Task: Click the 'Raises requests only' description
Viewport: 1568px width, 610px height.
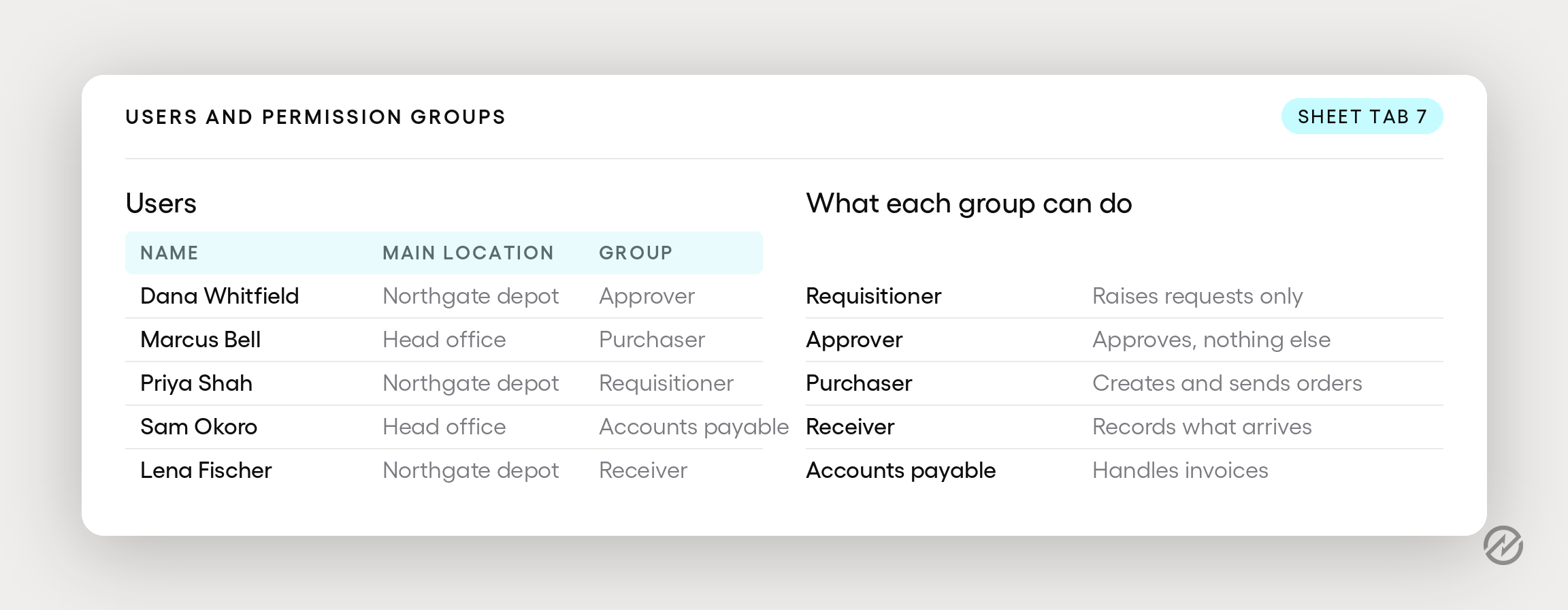Action: click(x=1198, y=296)
